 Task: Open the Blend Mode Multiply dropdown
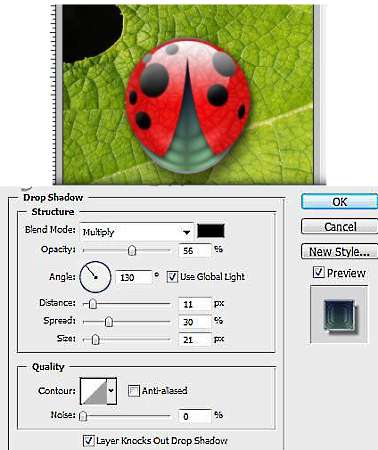point(137,232)
